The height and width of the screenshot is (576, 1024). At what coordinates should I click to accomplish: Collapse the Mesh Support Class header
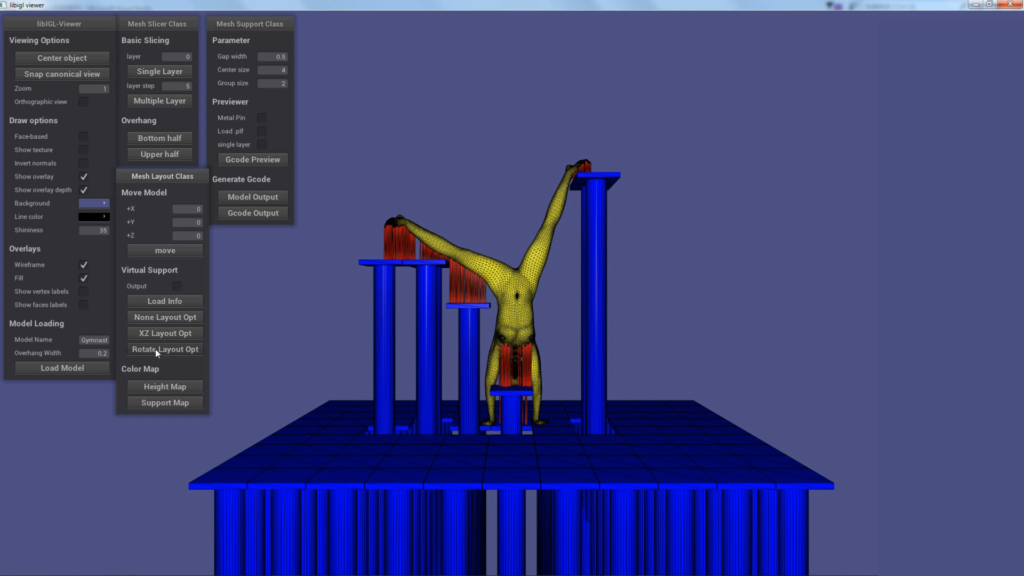249,24
